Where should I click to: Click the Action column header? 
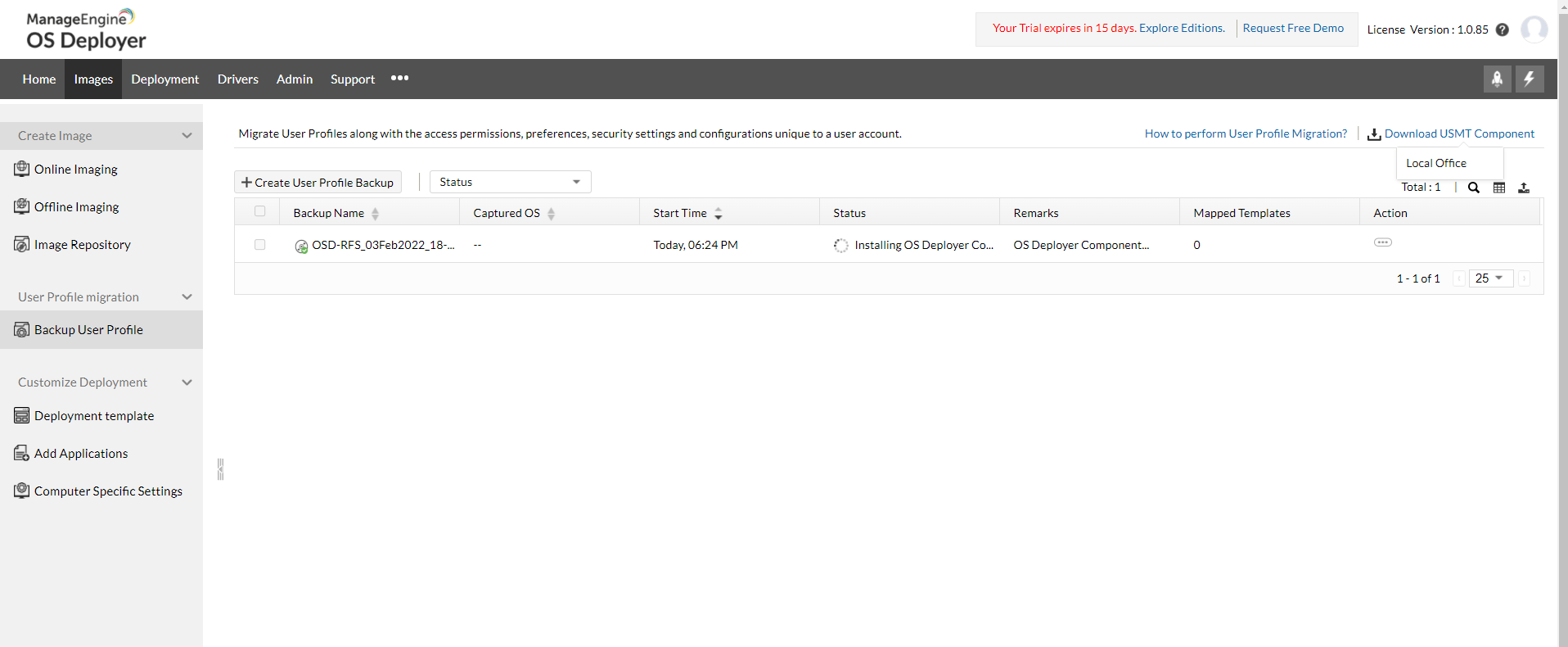tap(1390, 213)
